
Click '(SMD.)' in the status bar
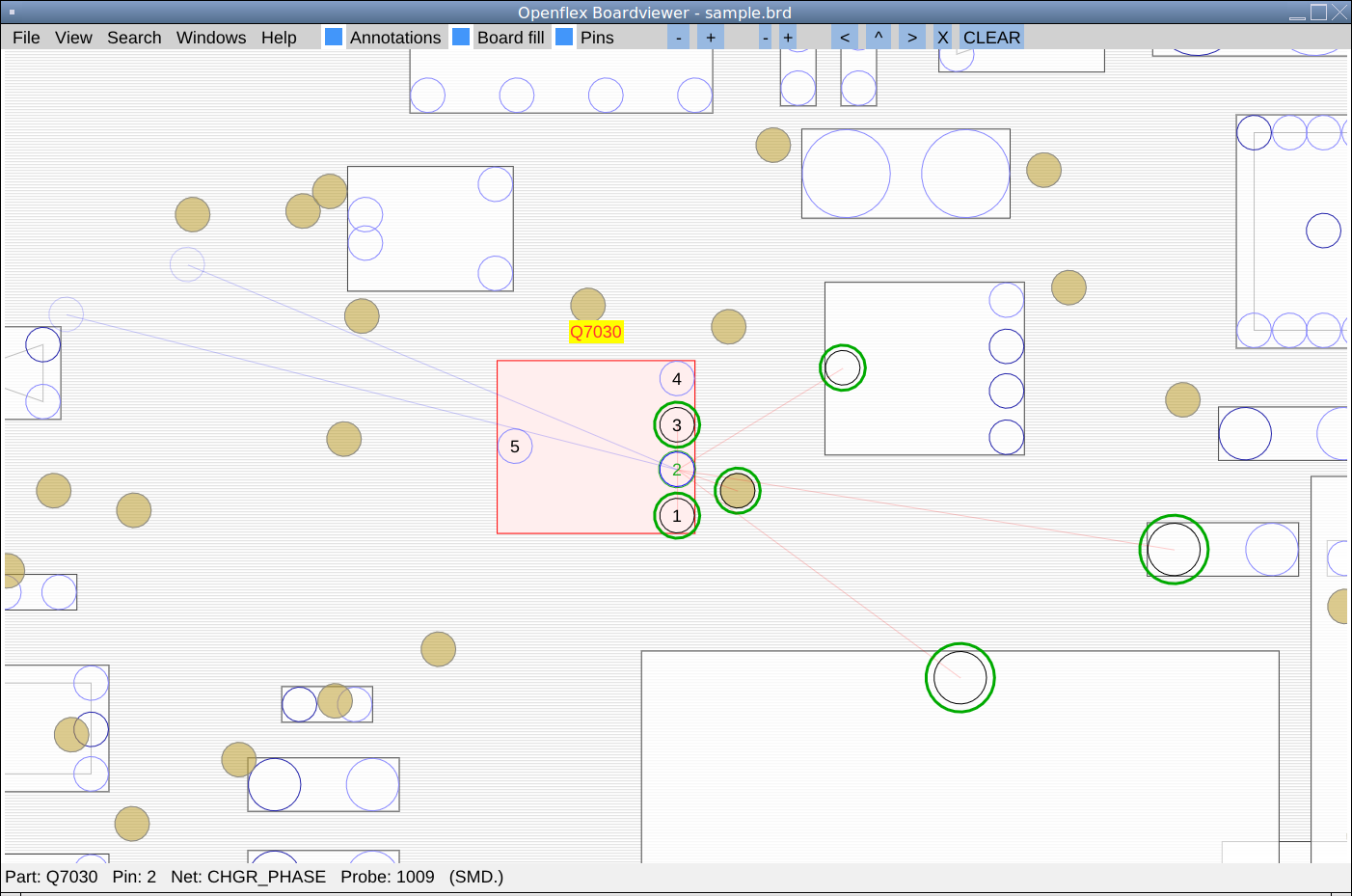476,877
